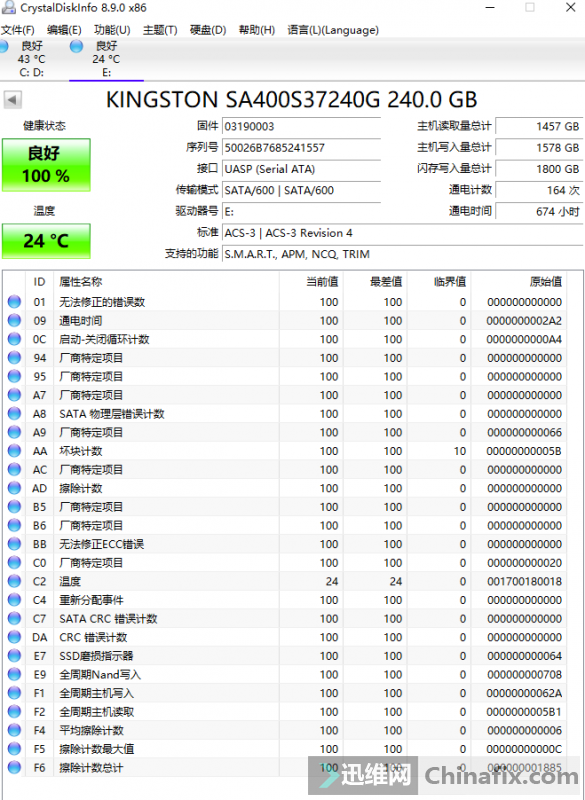This screenshot has height=800, width=585.
Task: Open the 主题(T) menu
Action: click(x=160, y=30)
